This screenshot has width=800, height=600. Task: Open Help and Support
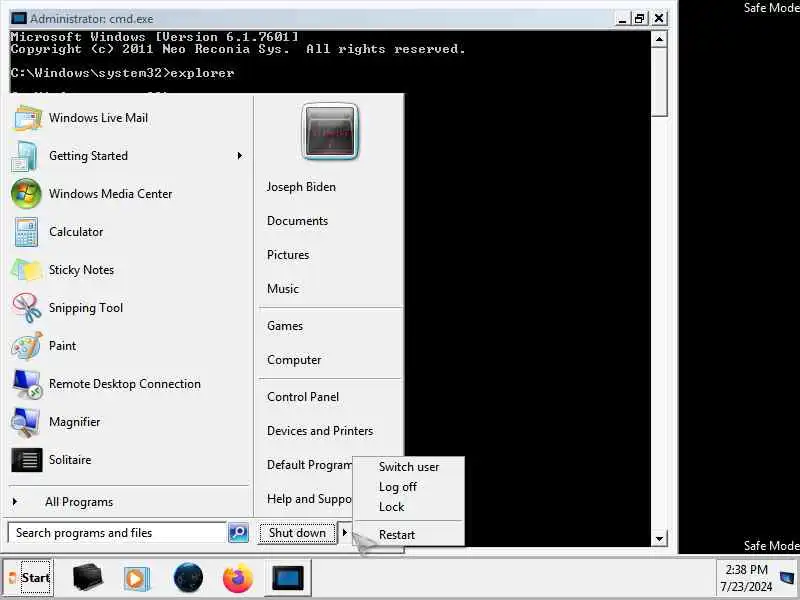(x=309, y=499)
